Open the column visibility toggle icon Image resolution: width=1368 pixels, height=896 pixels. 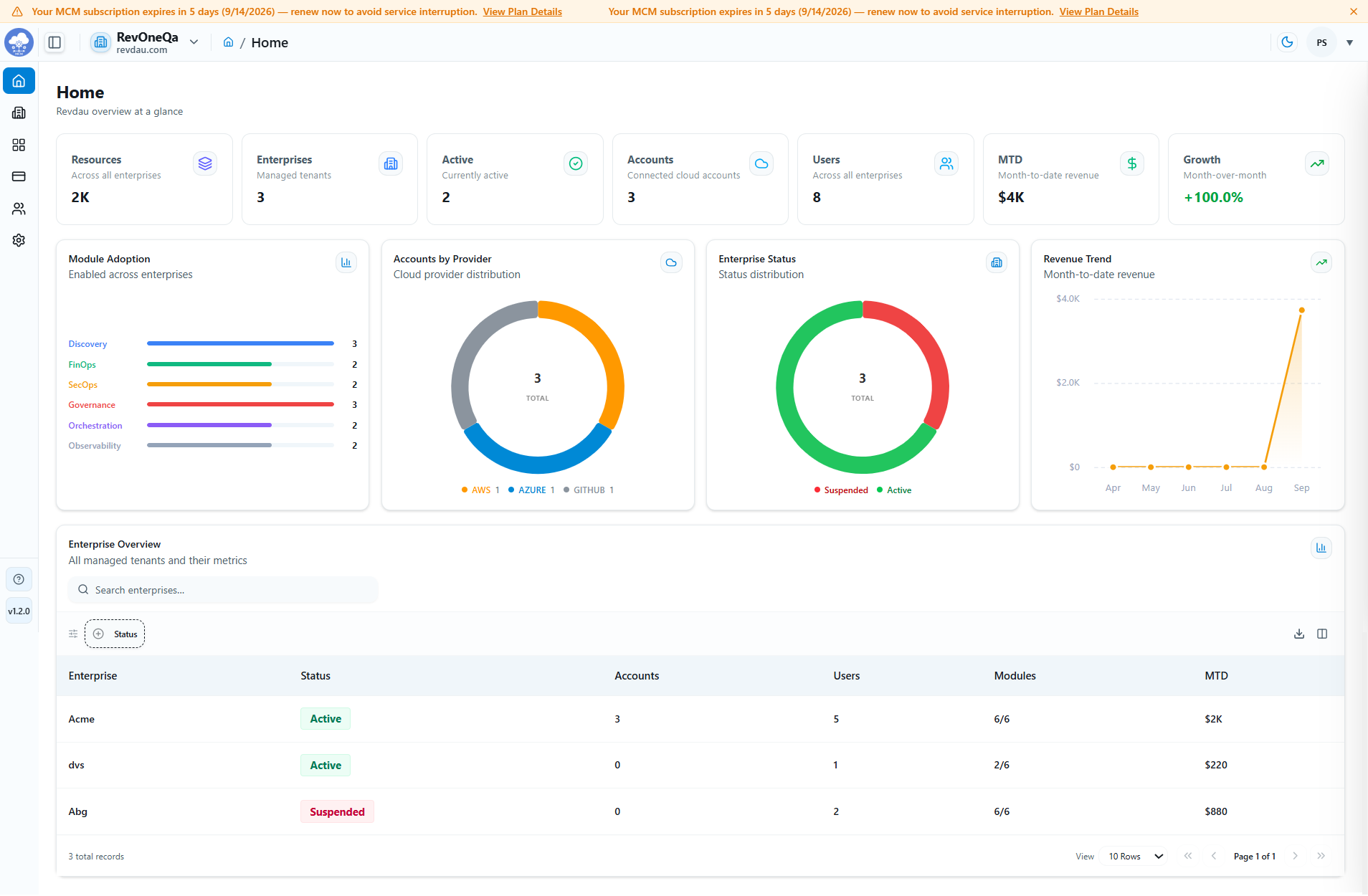pos(1322,634)
